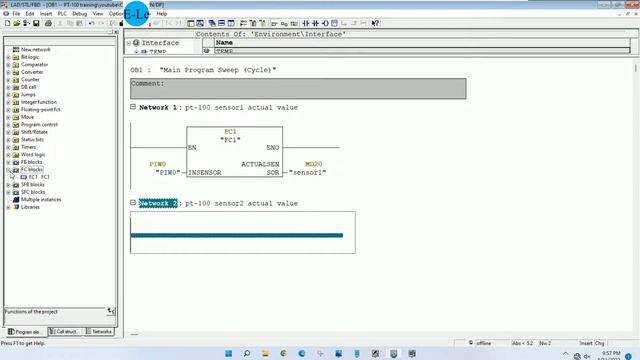Open the View menu
Image resolution: width=640 pixels, height=360 pixels.
click(98, 13)
